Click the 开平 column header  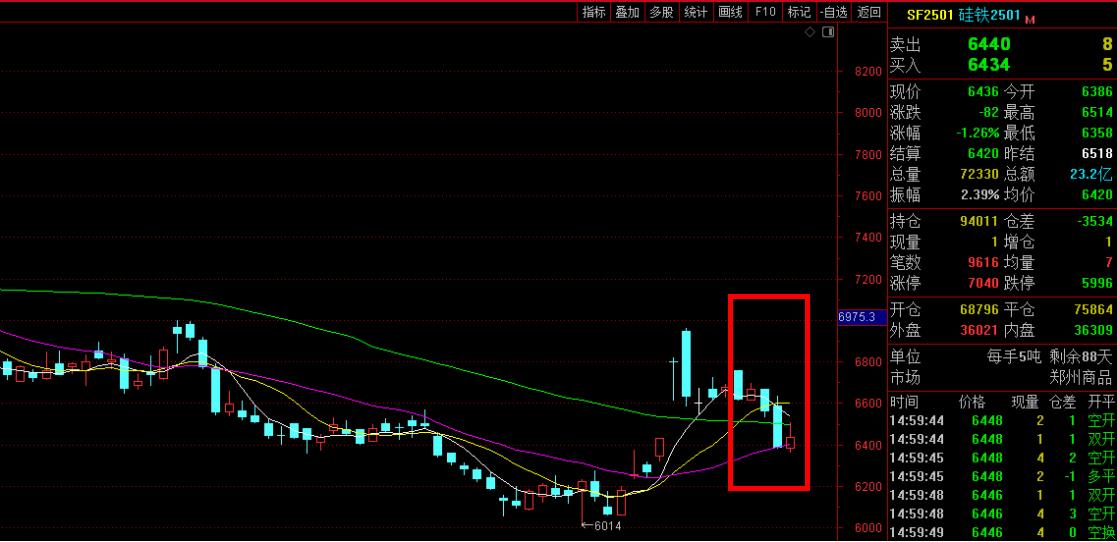point(1101,401)
